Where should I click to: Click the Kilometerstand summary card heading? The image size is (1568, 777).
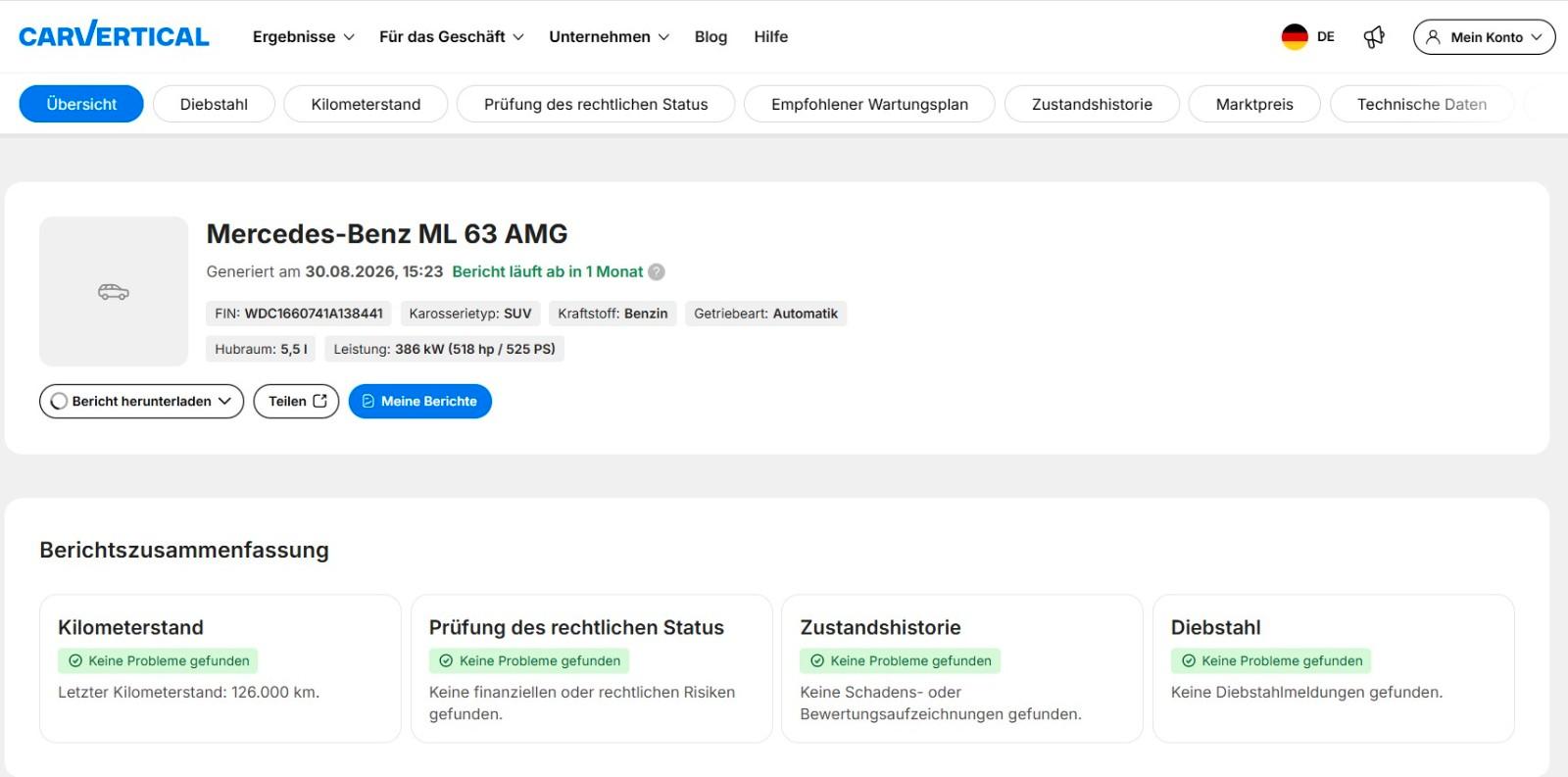130,628
